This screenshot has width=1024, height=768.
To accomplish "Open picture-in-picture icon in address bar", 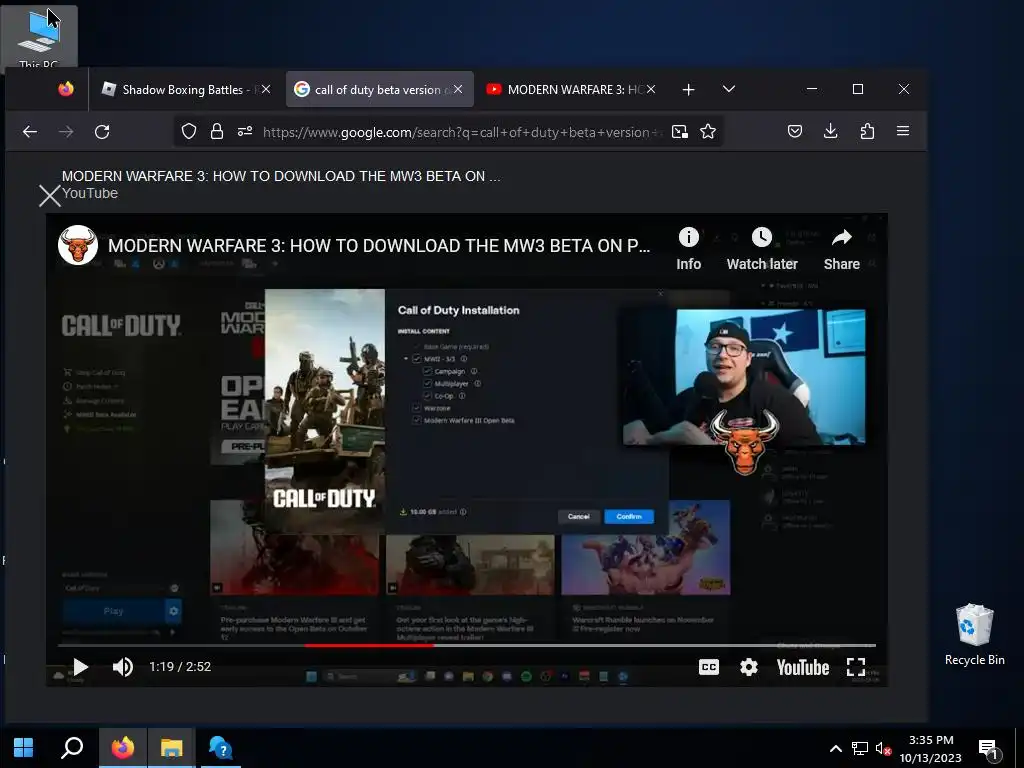I will pos(680,132).
